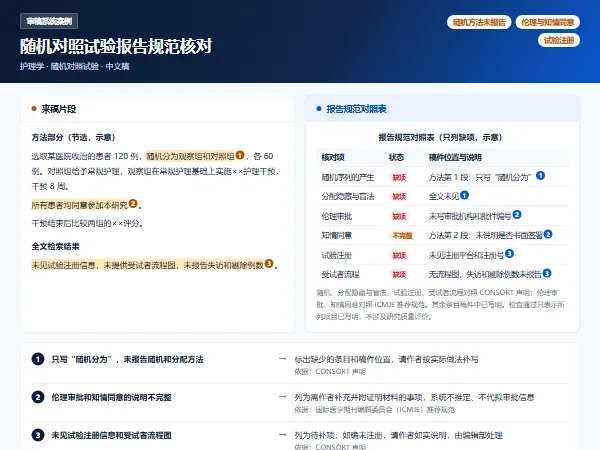This screenshot has height=450, width=600.
Task: Click 受试者流程 cell in table
Action: click(x=340, y=274)
